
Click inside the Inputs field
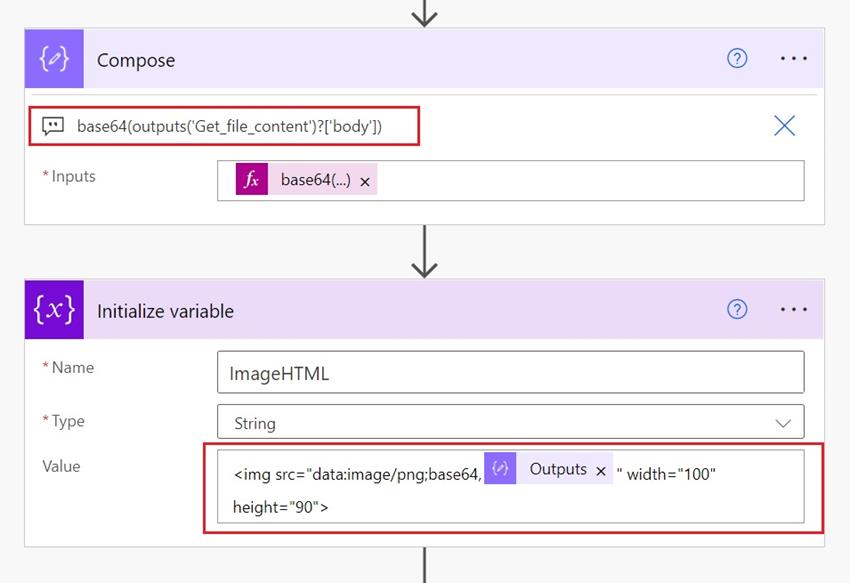point(600,181)
